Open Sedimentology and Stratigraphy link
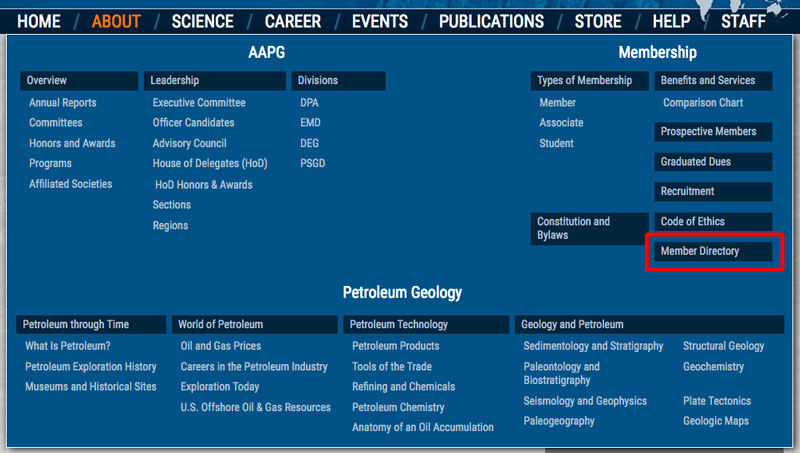This screenshot has height=453, width=800. [x=593, y=346]
